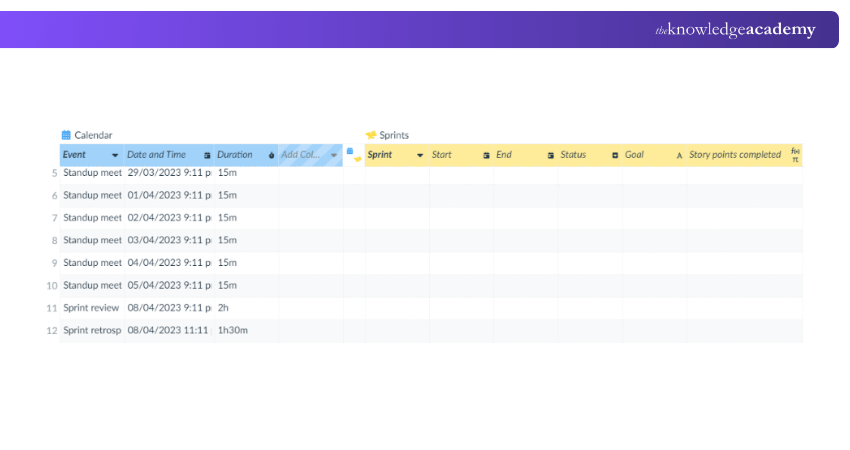Click the date icon in Start column header

click(x=486, y=156)
